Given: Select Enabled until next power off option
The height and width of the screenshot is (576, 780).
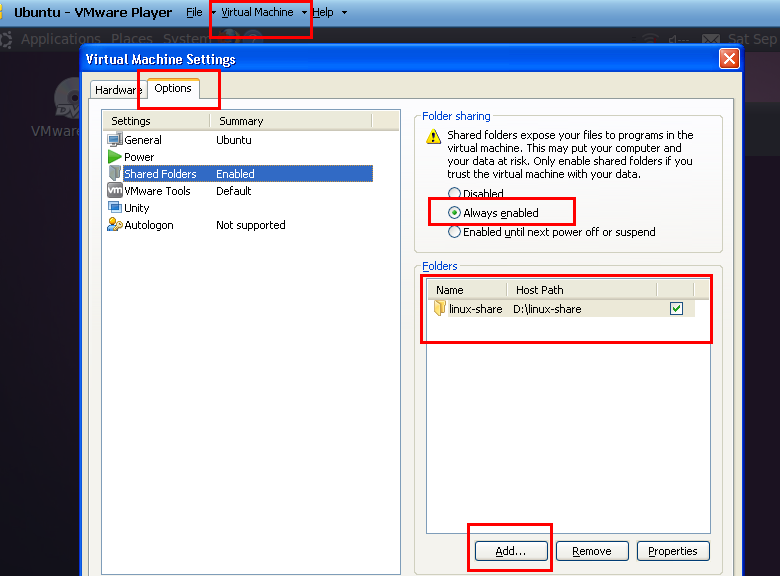Looking at the screenshot, I should pyautogui.click(x=552, y=232).
